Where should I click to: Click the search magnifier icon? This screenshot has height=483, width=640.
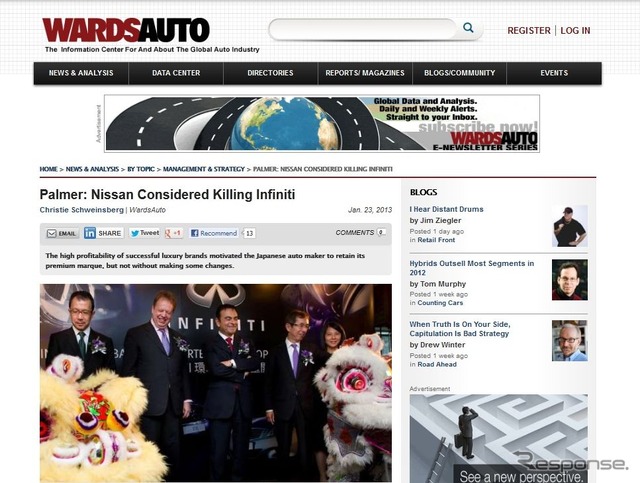(468, 28)
